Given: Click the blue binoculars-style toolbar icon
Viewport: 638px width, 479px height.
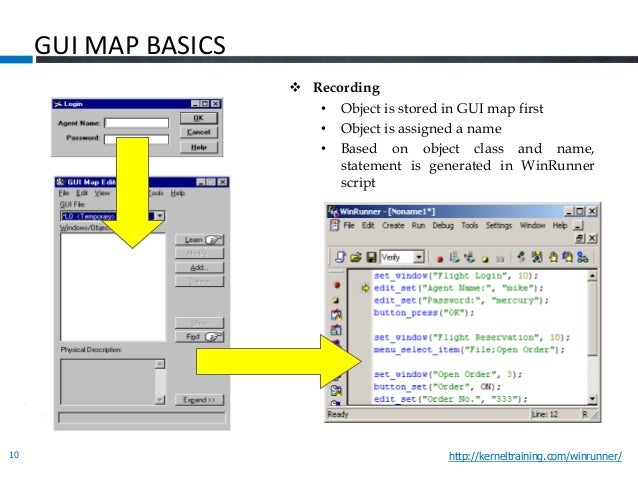Looking at the screenshot, I should (x=583, y=257).
